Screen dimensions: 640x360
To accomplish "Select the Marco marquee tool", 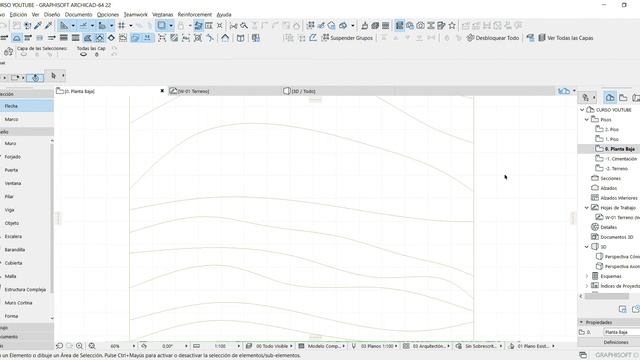I will coord(26,120).
